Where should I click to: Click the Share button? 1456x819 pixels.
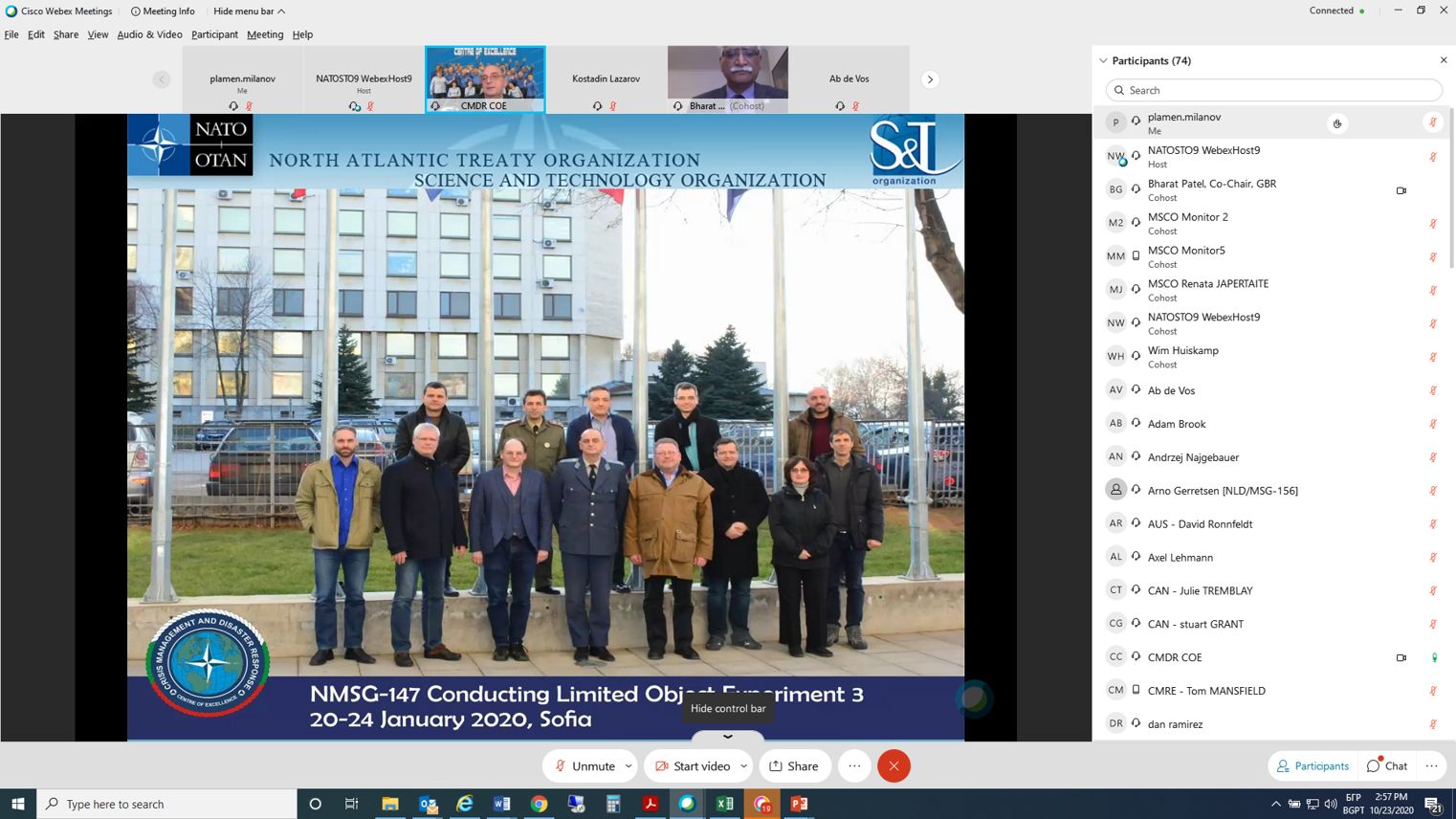[x=793, y=765]
